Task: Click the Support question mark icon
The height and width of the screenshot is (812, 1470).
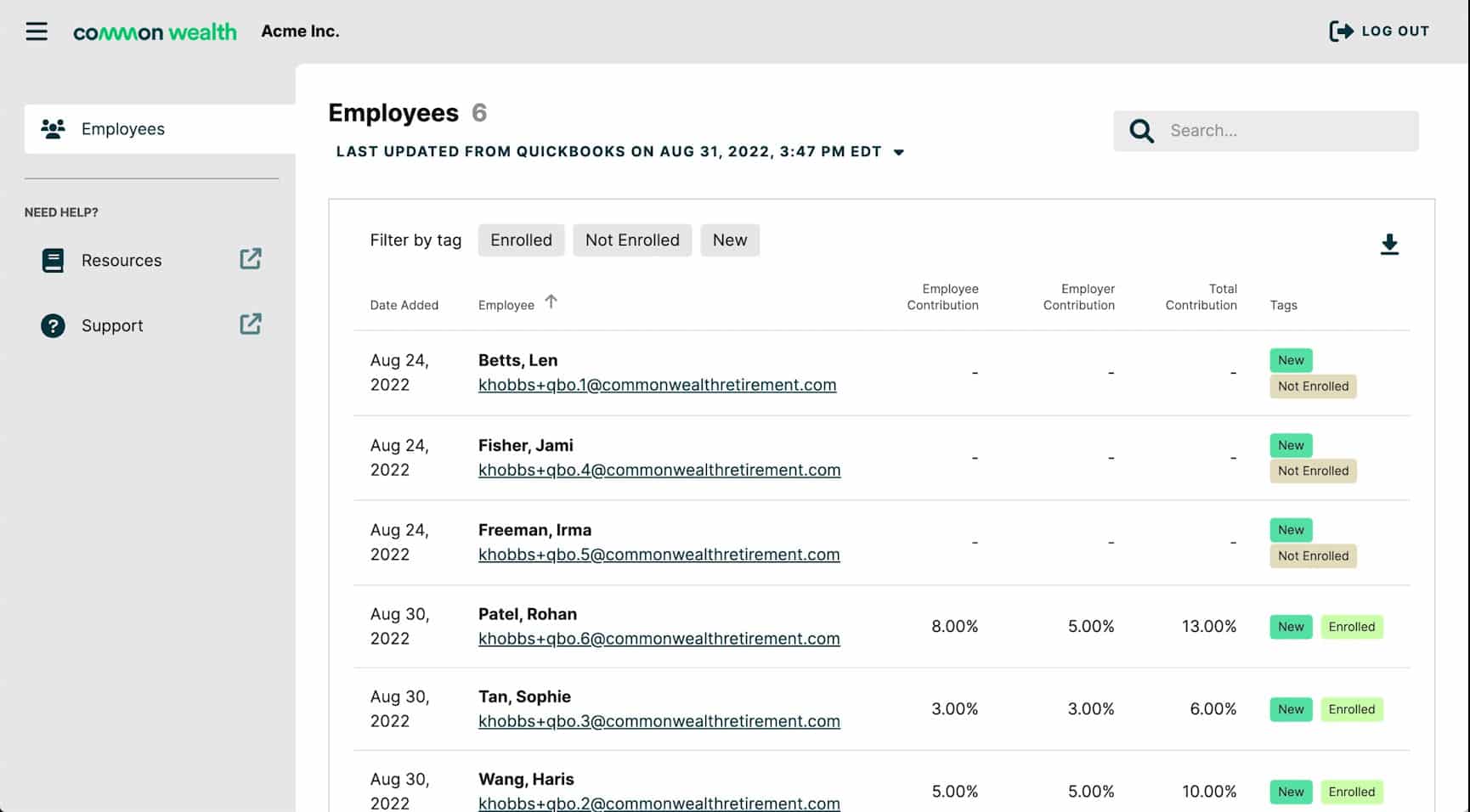Action: tap(53, 326)
